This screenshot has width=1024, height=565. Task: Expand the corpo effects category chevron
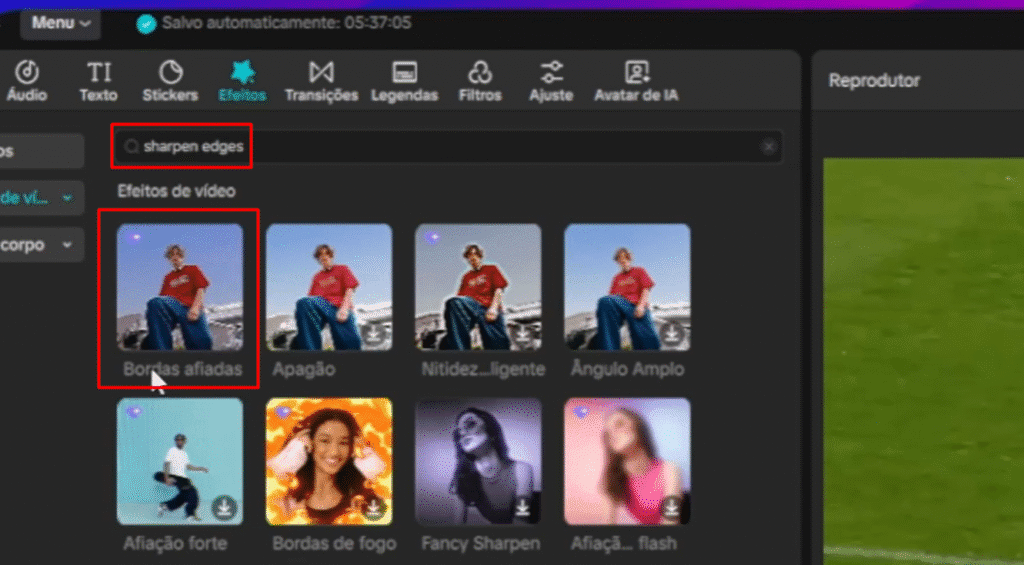pos(67,244)
